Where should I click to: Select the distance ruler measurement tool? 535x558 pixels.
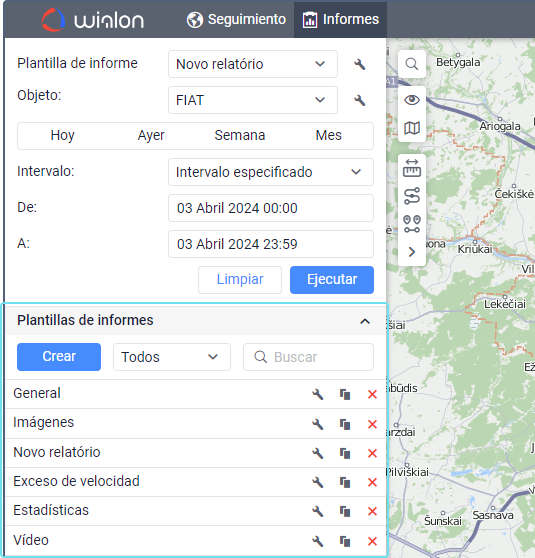click(x=412, y=168)
